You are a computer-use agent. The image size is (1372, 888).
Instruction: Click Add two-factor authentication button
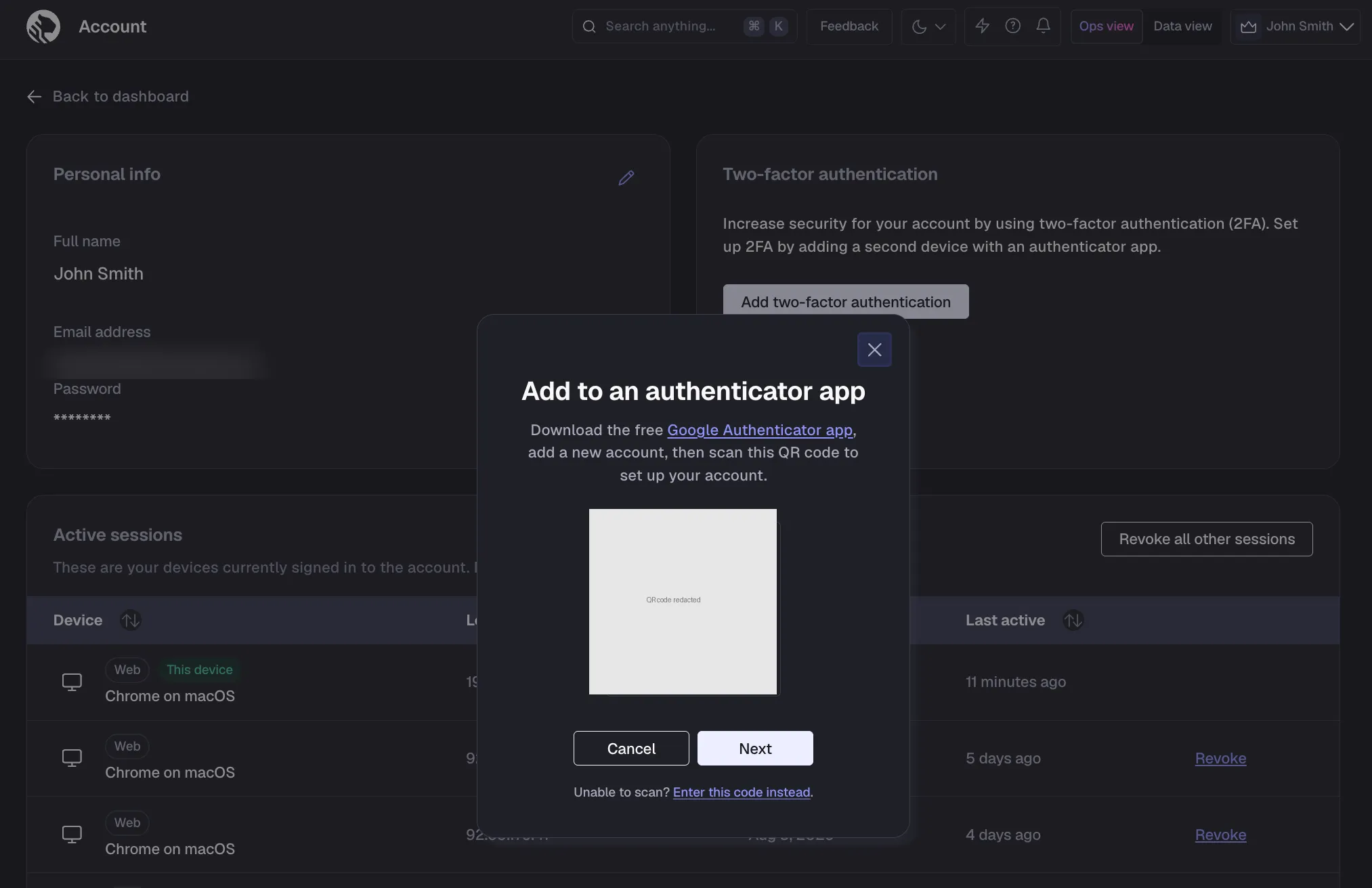tap(846, 302)
